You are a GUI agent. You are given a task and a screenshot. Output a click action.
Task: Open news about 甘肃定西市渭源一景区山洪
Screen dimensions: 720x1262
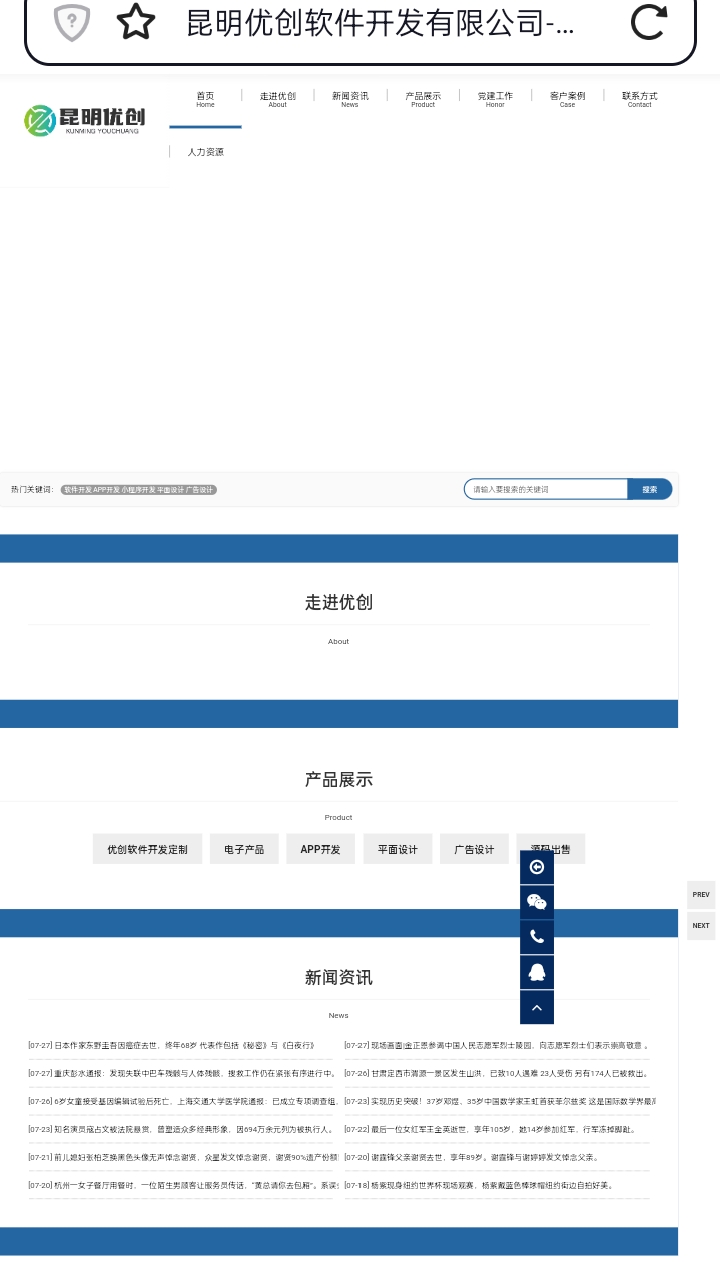497,1073
